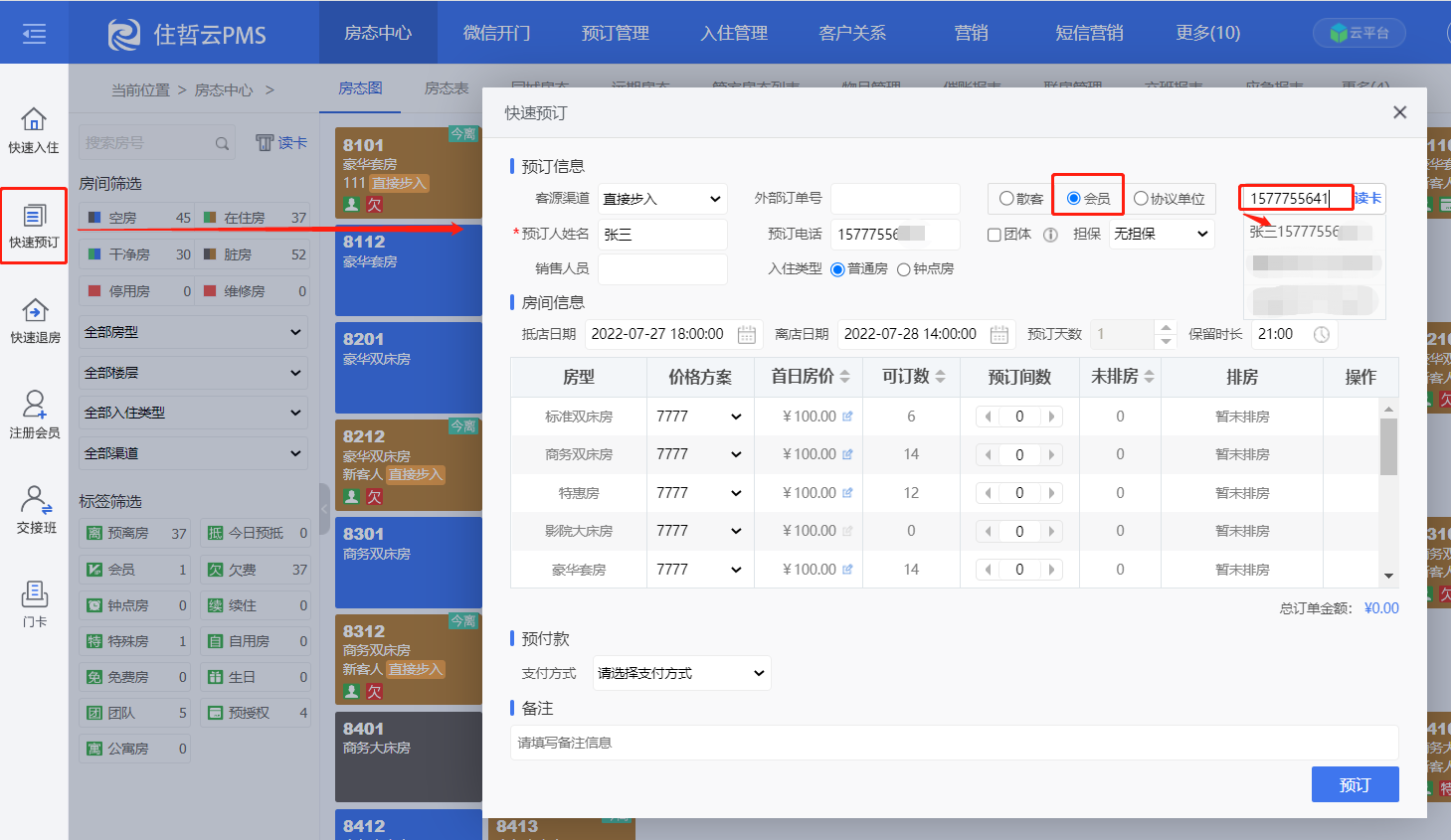Click info icon next to 团体
This screenshot has height=840, width=1451.
coord(1050,235)
